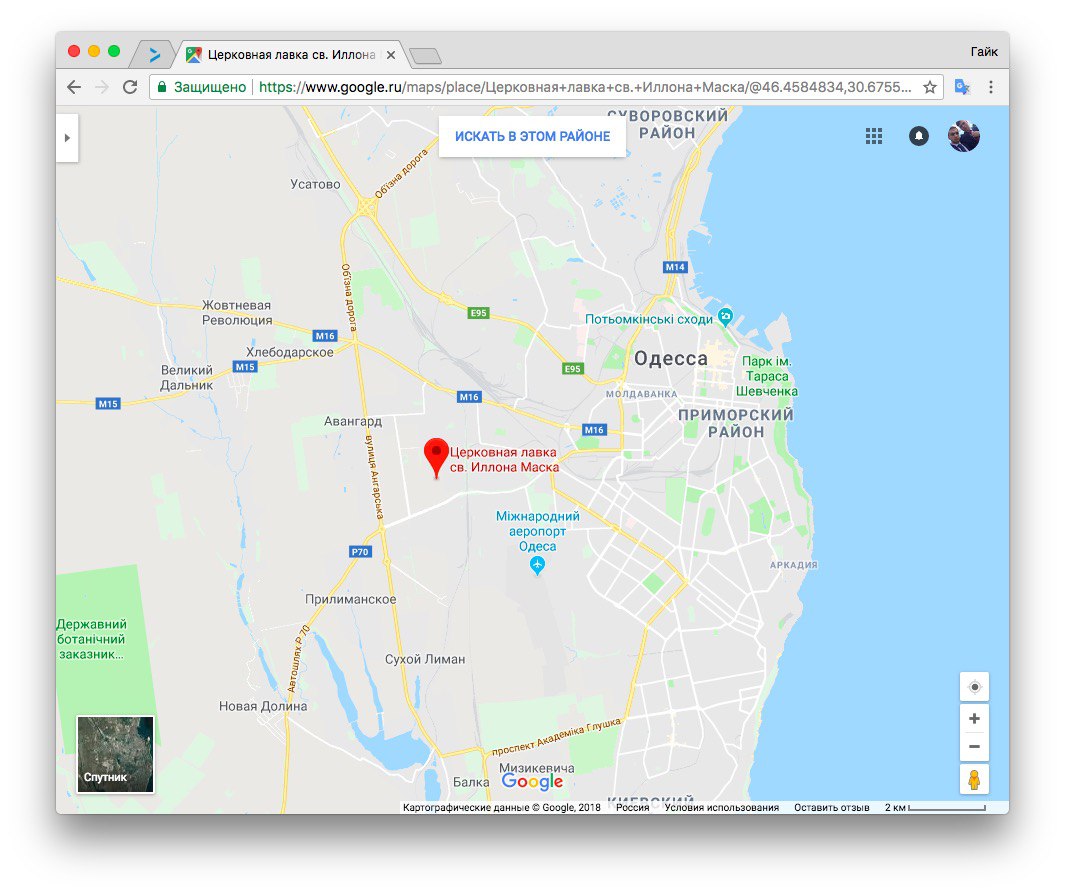1065x894 pixels.
Task: Click the M14 road shield
Action: tap(675, 267)
